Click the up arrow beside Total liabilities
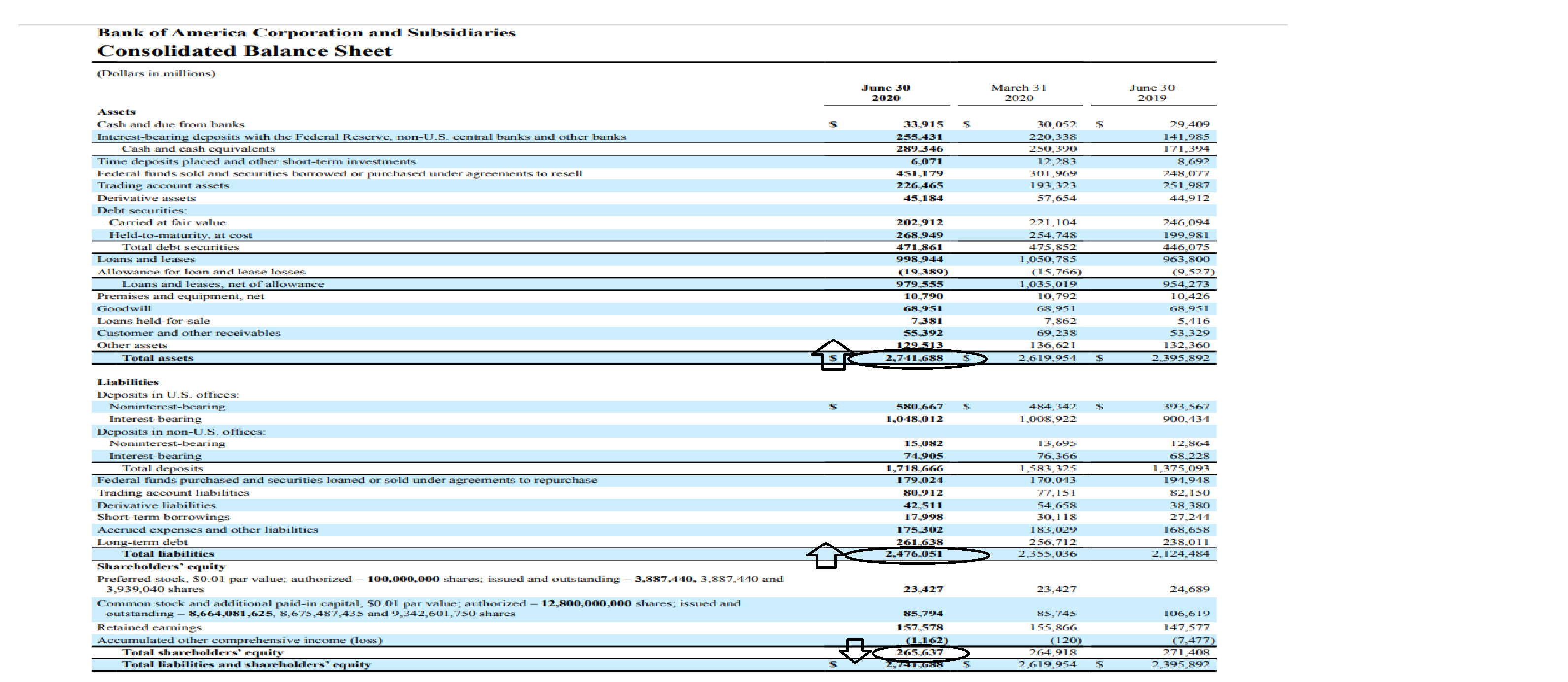 pyautogui.click(x=825, y=555)
